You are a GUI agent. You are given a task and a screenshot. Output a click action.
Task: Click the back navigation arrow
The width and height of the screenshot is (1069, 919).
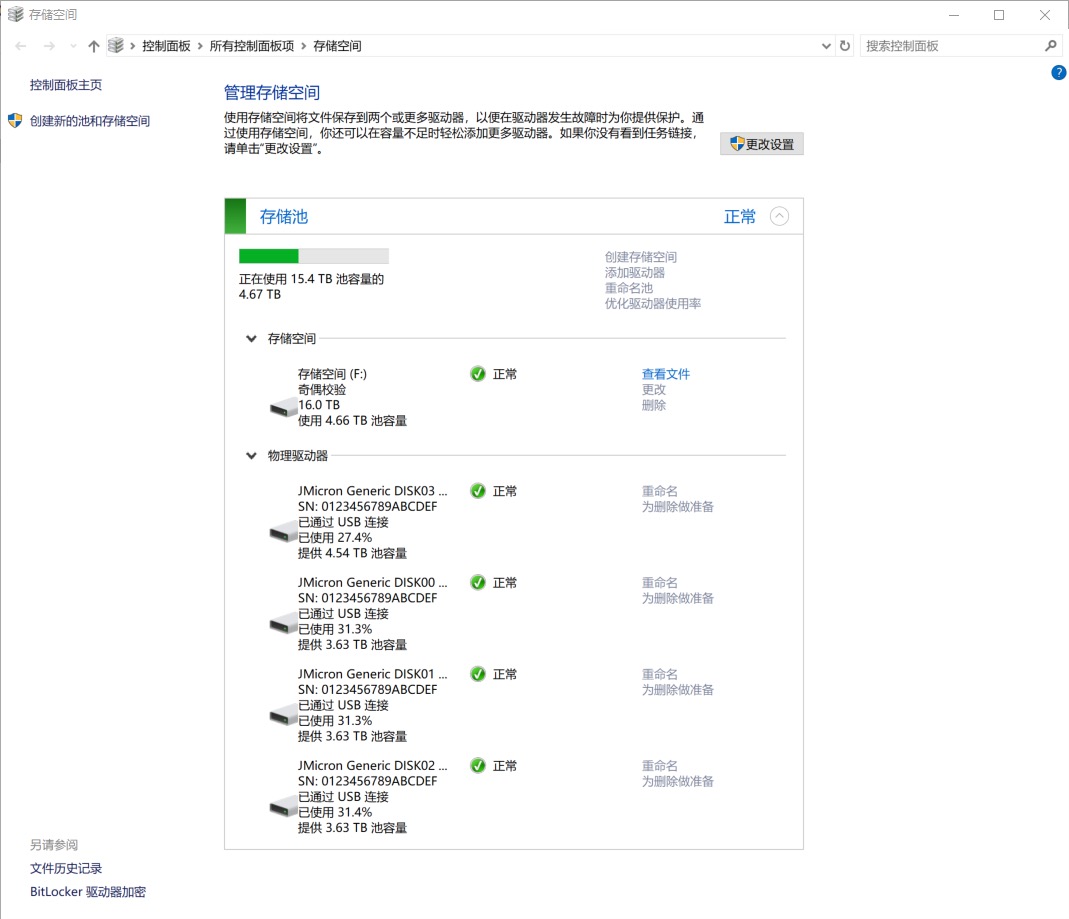click(x=21, y=46)
